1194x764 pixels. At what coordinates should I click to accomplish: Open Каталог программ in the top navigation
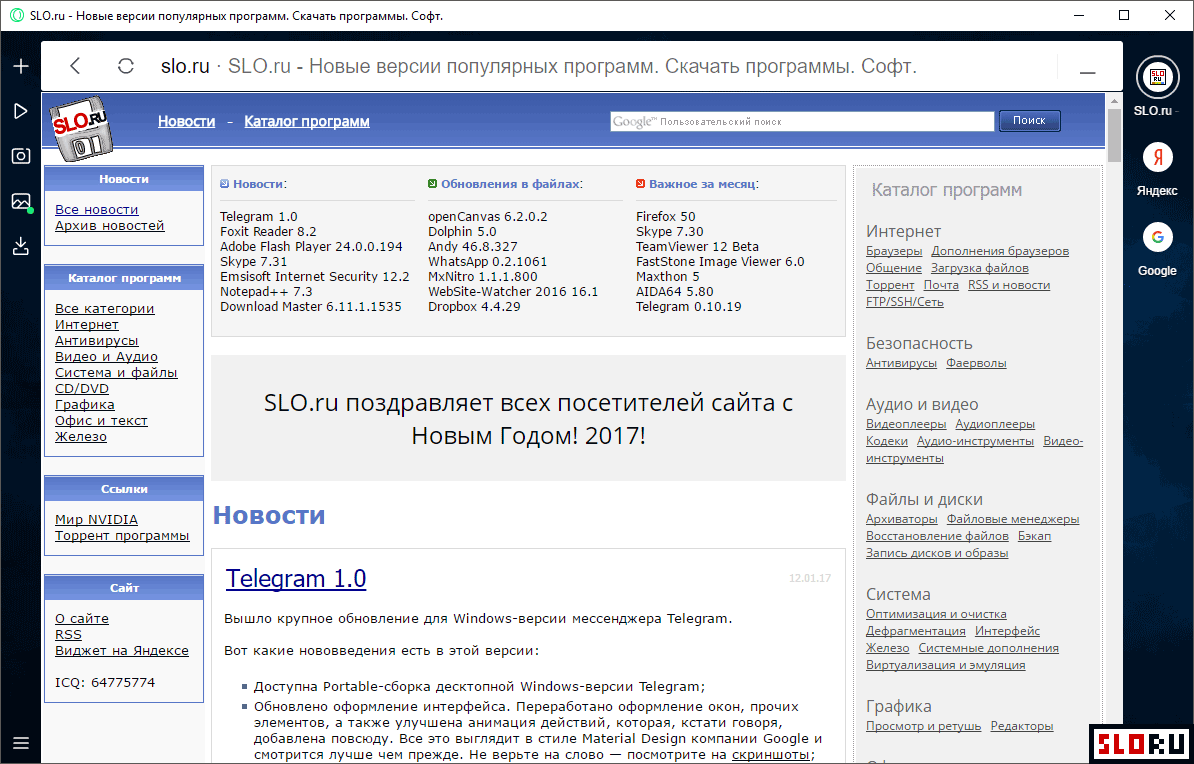pos(307,121)
